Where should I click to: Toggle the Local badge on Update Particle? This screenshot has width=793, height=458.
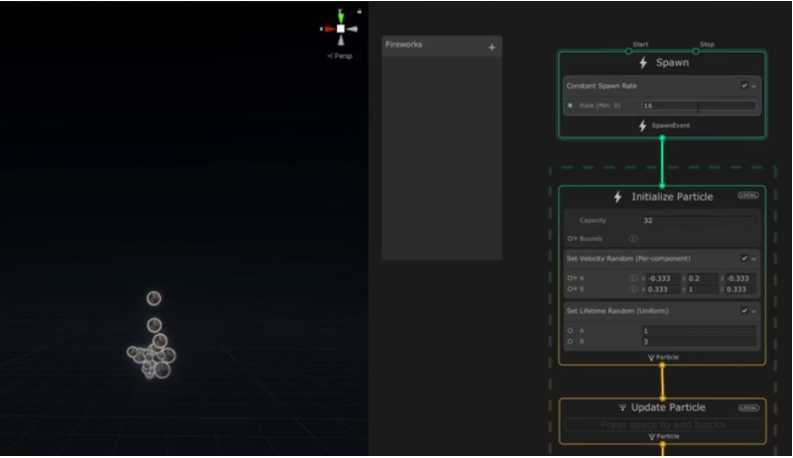click(748, 408)
